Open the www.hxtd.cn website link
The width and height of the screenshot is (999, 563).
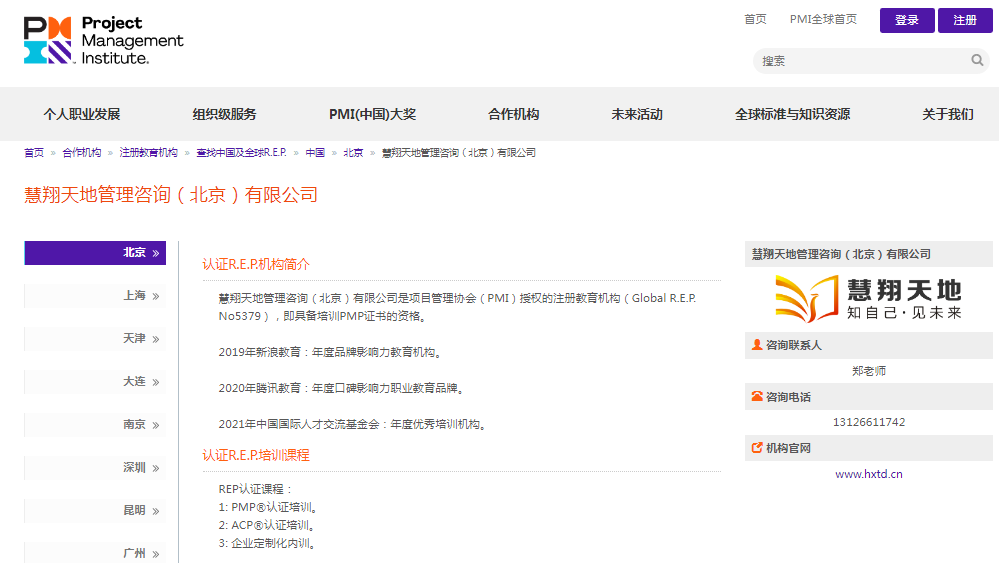click(x=868, y=474)
